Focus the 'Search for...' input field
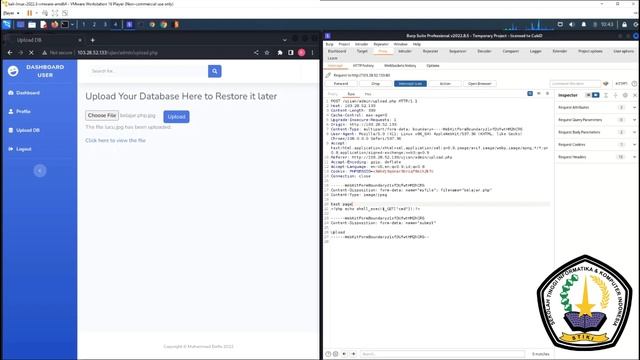Screen dimensions: 640x360 (x=148, y=71)
